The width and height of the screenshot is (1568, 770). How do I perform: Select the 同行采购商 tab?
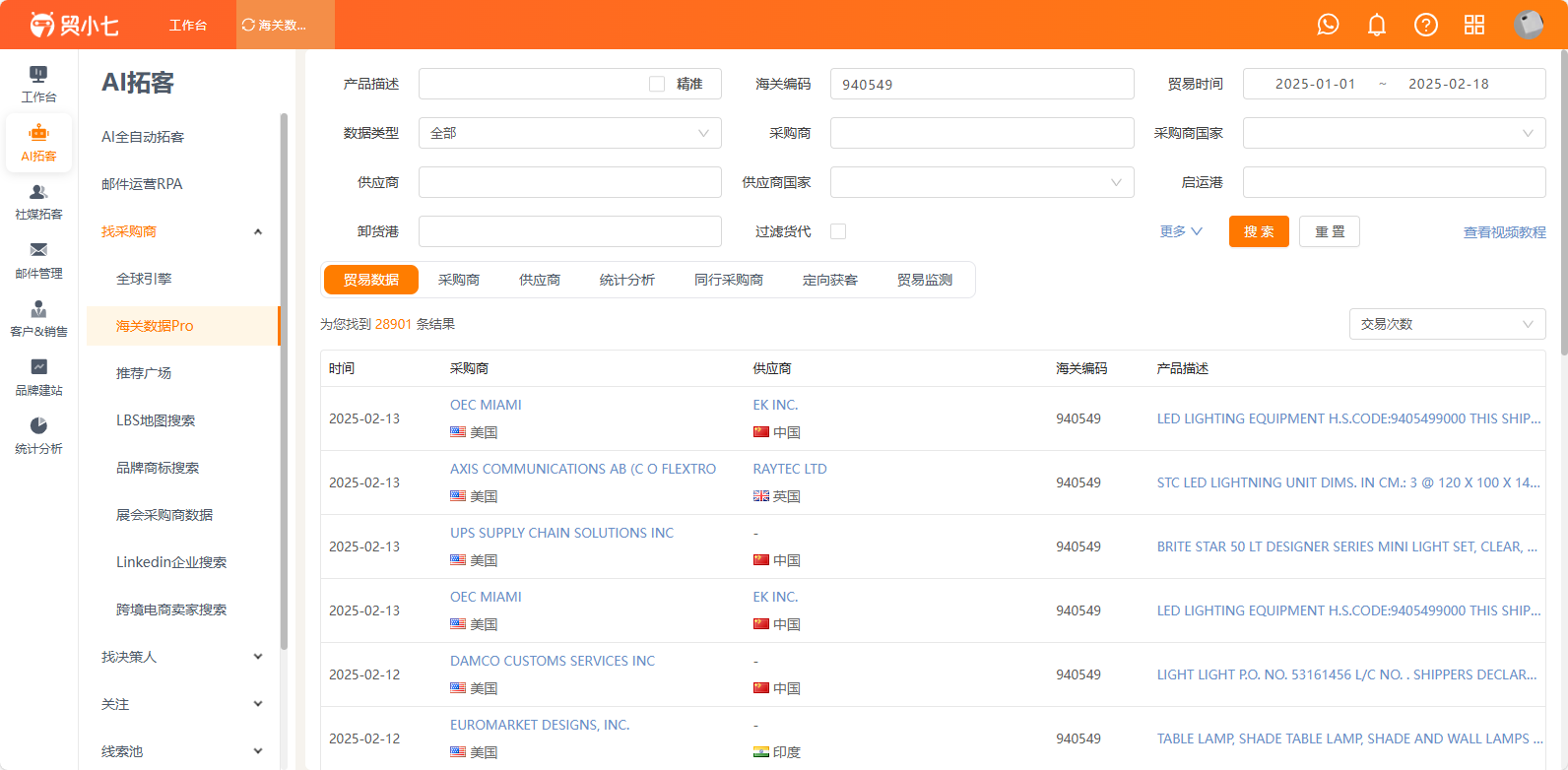coord(729,280)
